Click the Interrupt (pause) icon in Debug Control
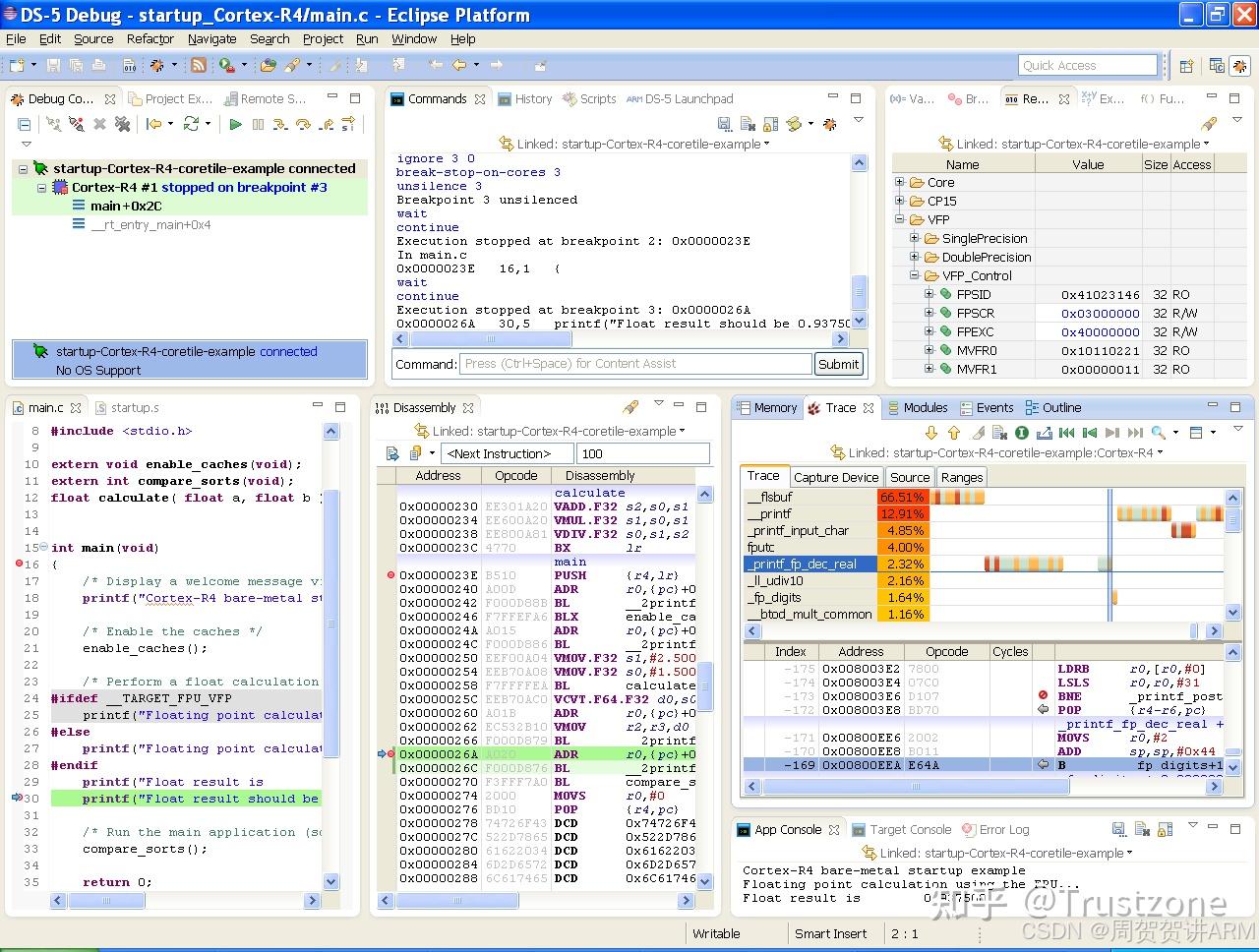Viewport: 1259px width, 952px height. click(258, 124)
